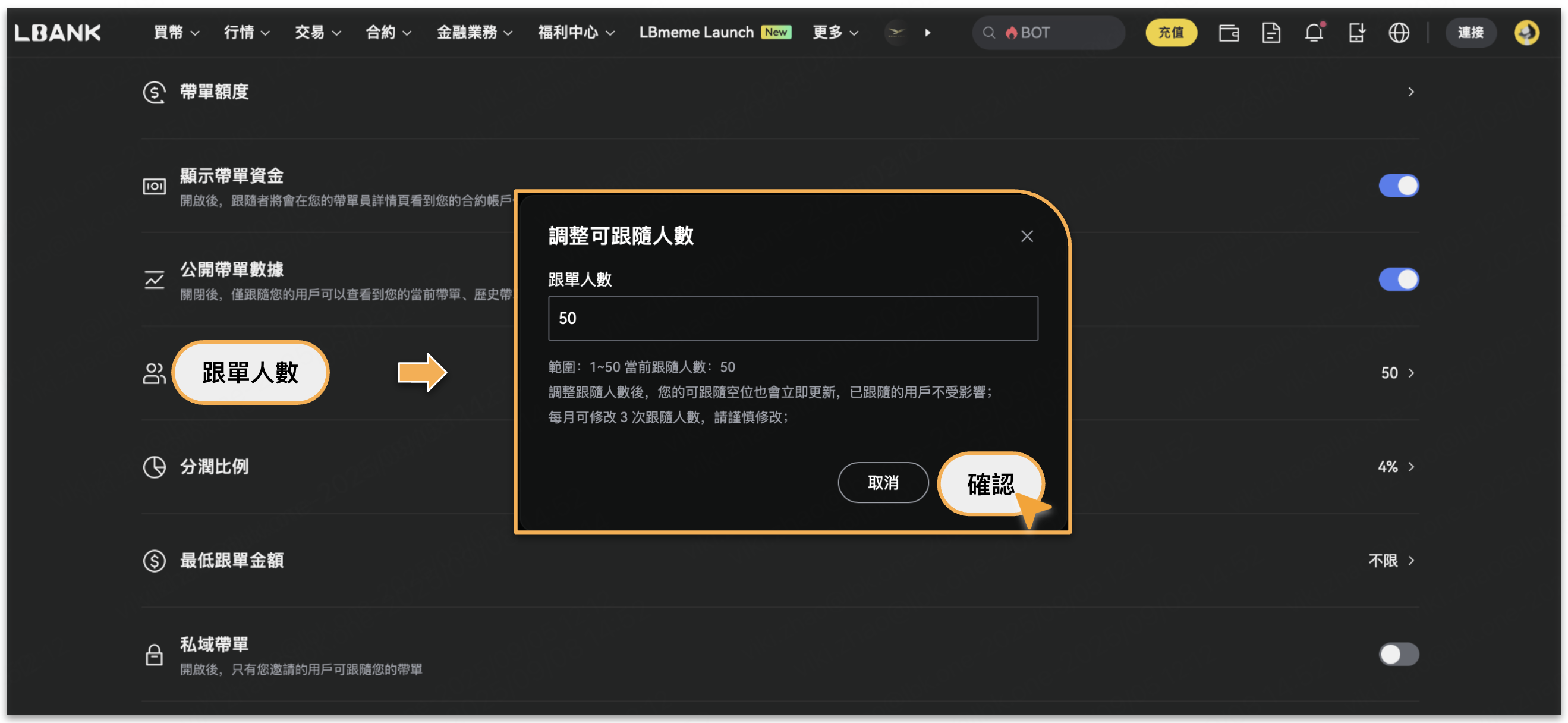Image resolution: width=1568 pixels, height=723 pixels.
Task: Open the app download icon
Action: [1356, 32]
